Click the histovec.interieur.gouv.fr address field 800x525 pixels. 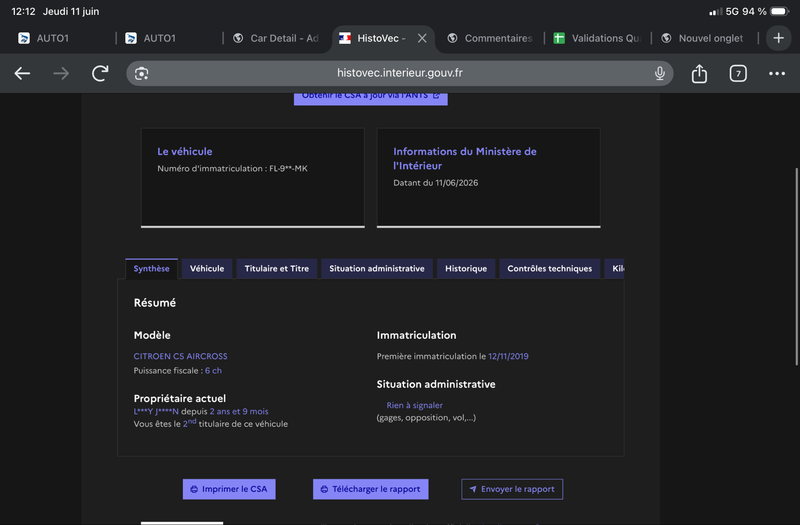(399, 73)
